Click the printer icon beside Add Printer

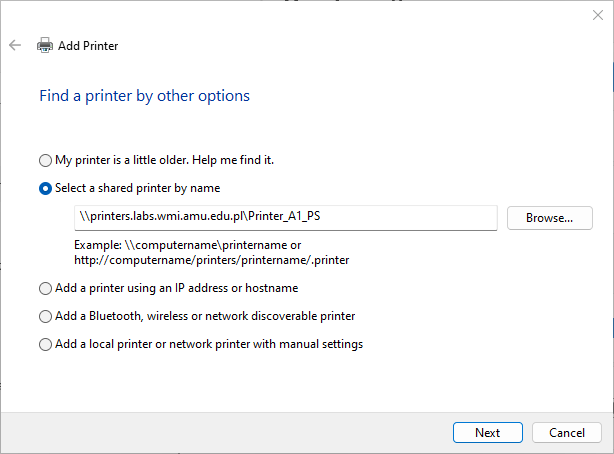45,45
